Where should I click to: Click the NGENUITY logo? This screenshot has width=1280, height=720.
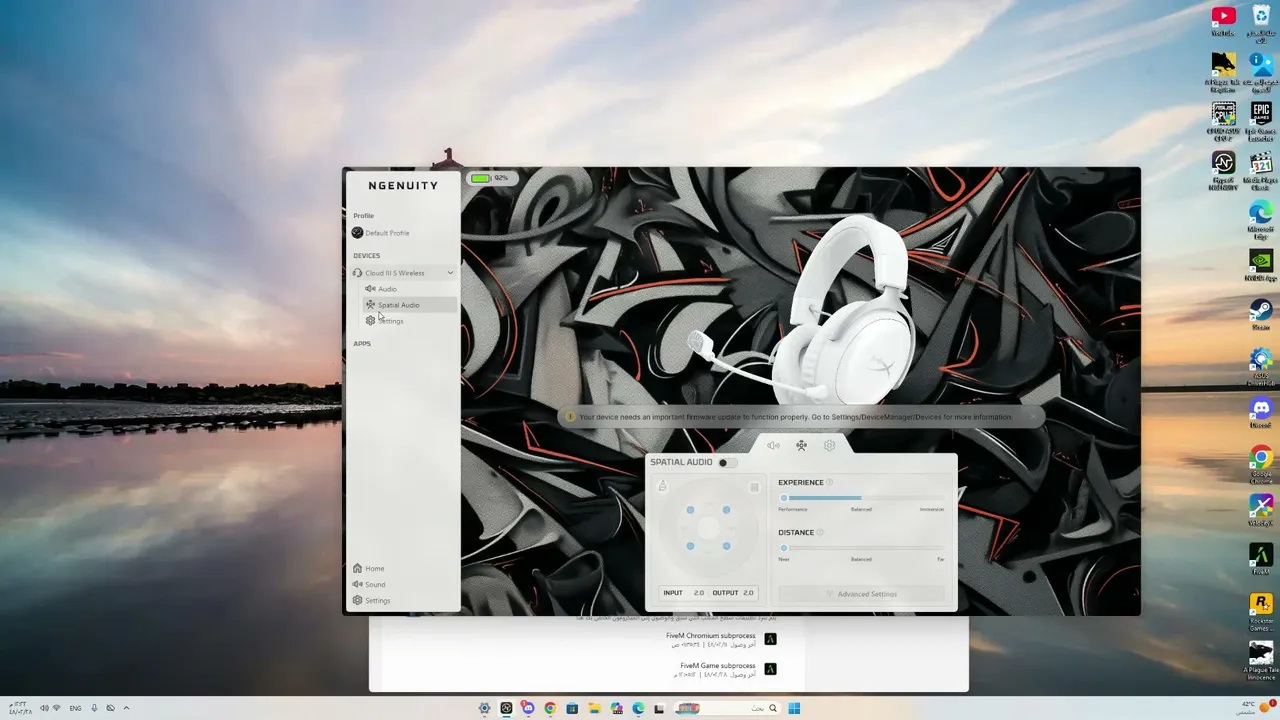[x=403, y=186]
